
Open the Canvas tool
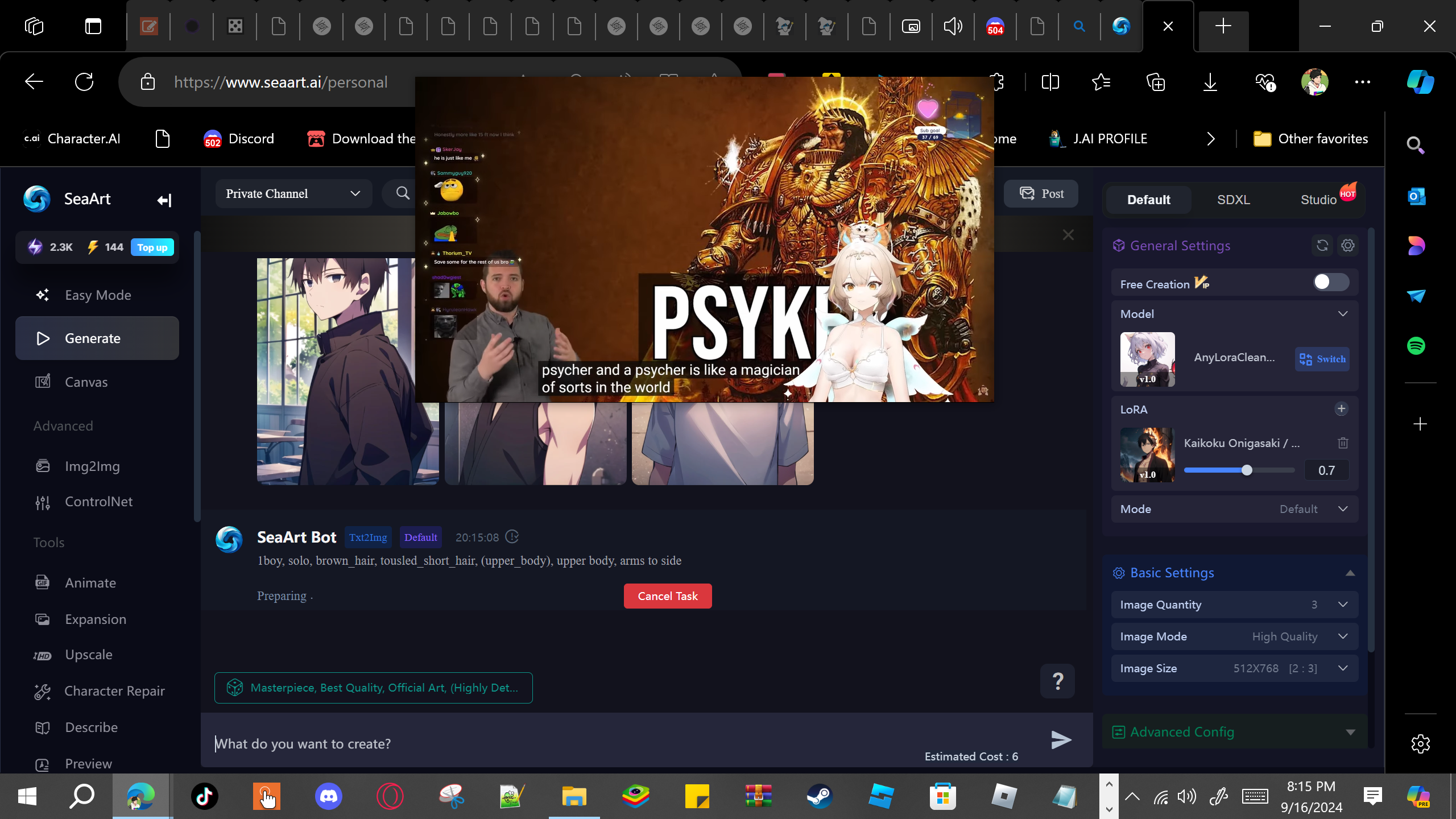click(97, 382)
